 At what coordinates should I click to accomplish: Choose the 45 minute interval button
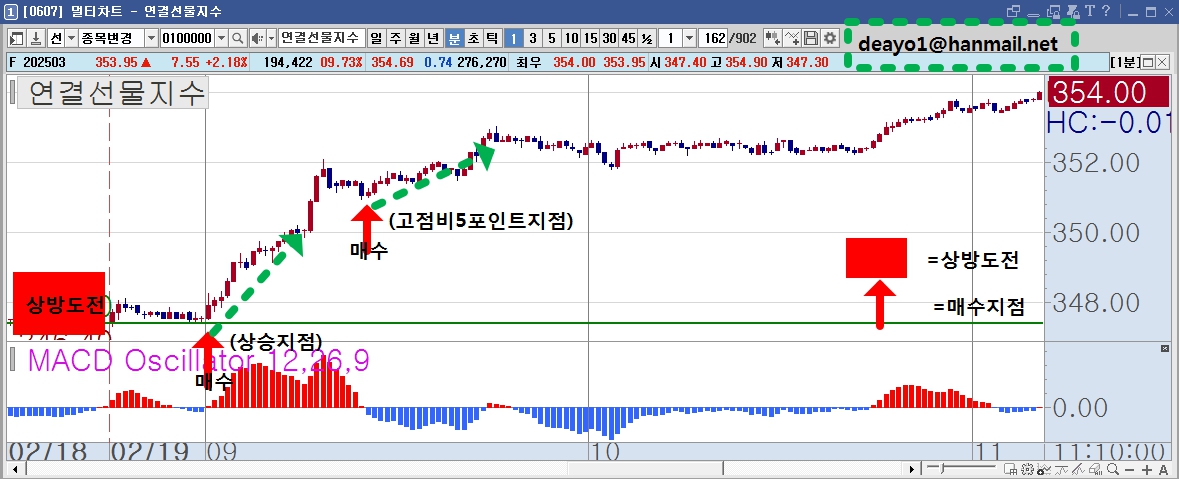pyautogui.click(x=628, y=38)
